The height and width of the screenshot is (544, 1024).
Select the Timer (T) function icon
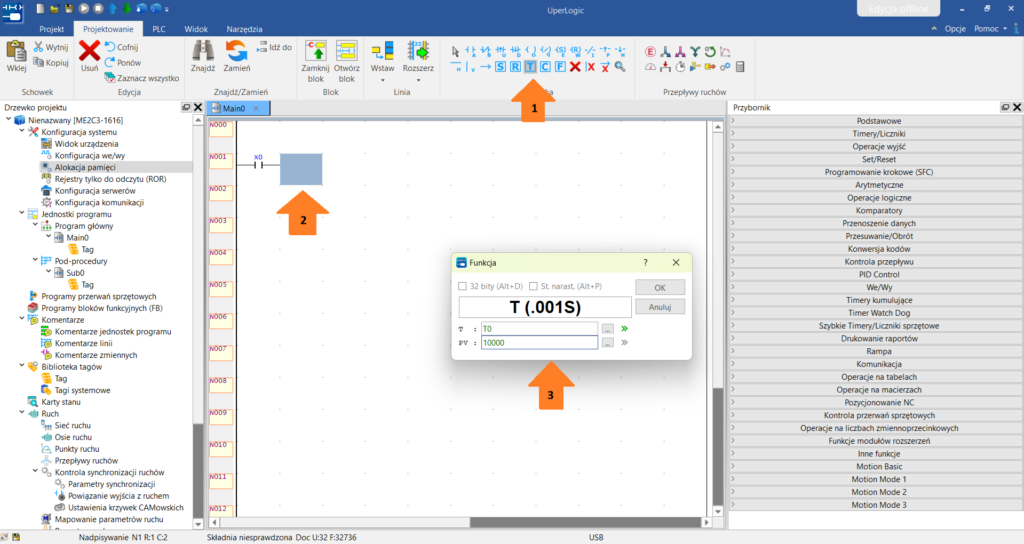530,67
